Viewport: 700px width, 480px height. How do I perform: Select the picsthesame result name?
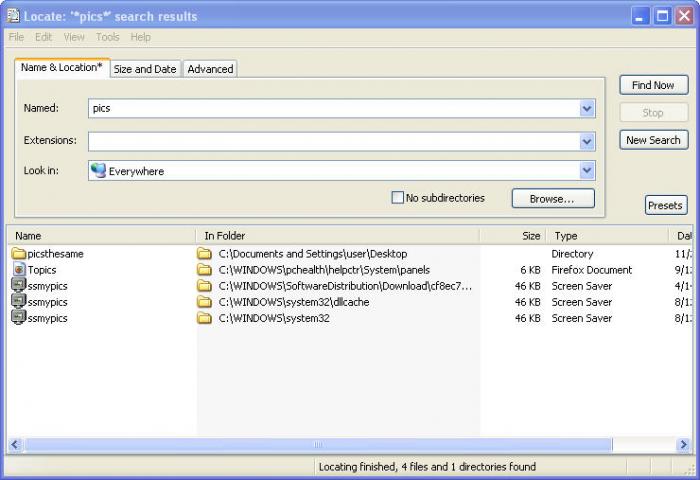(55, 254)
